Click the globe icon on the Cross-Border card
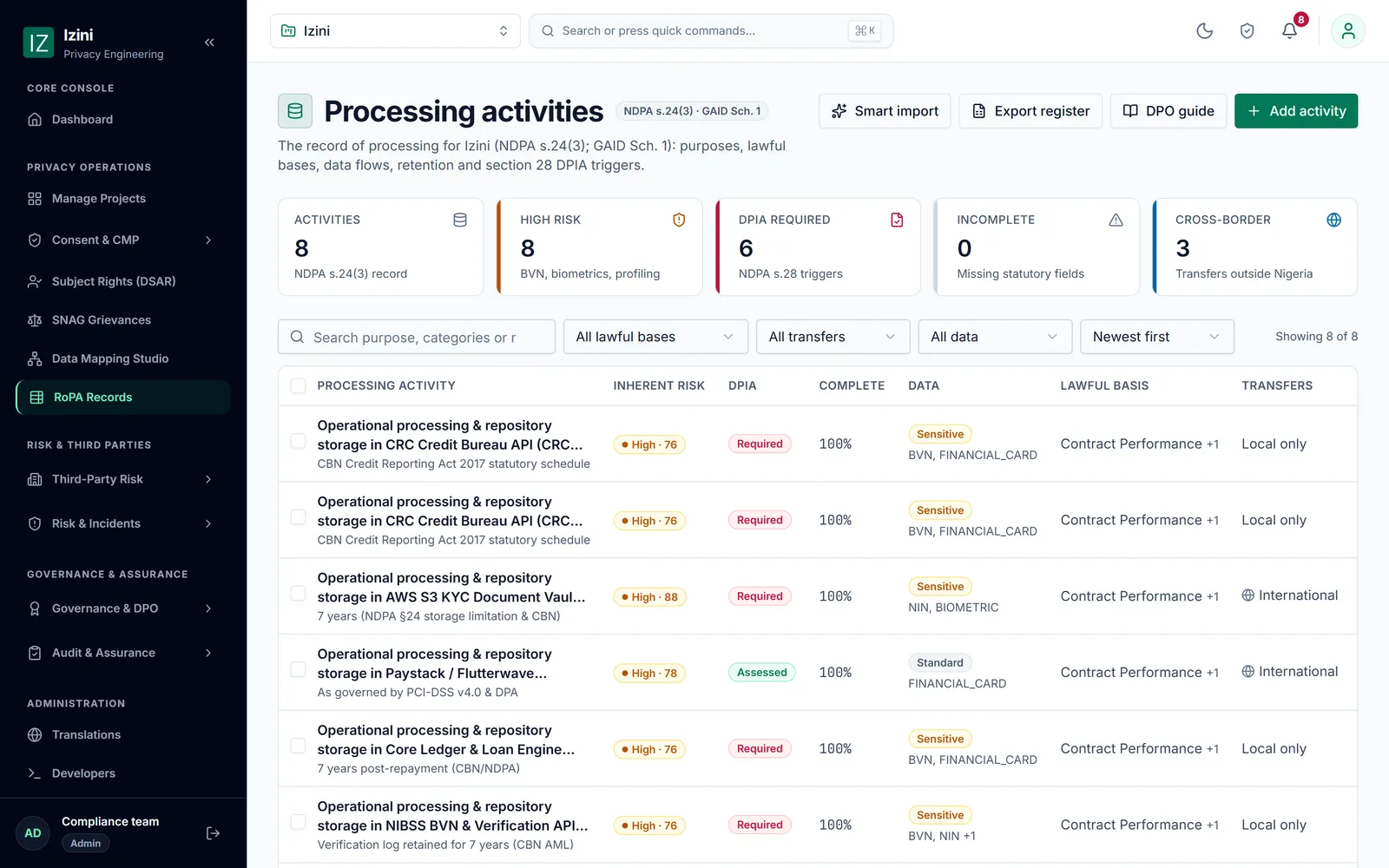The width and height of the screenshot is (1389, 868). click(x=1333, y=220)
